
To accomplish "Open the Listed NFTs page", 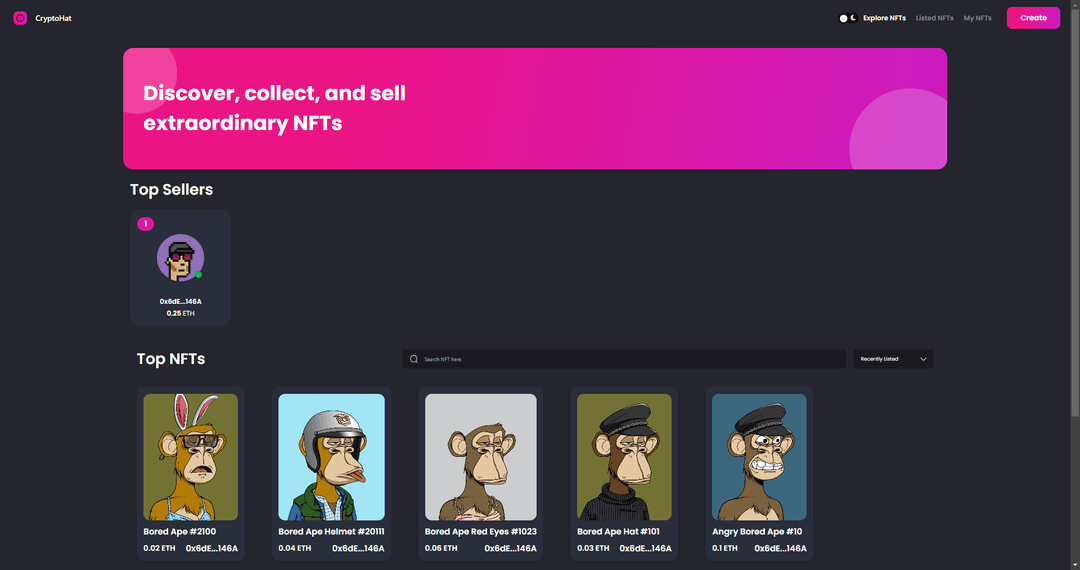I will point(935,18).
